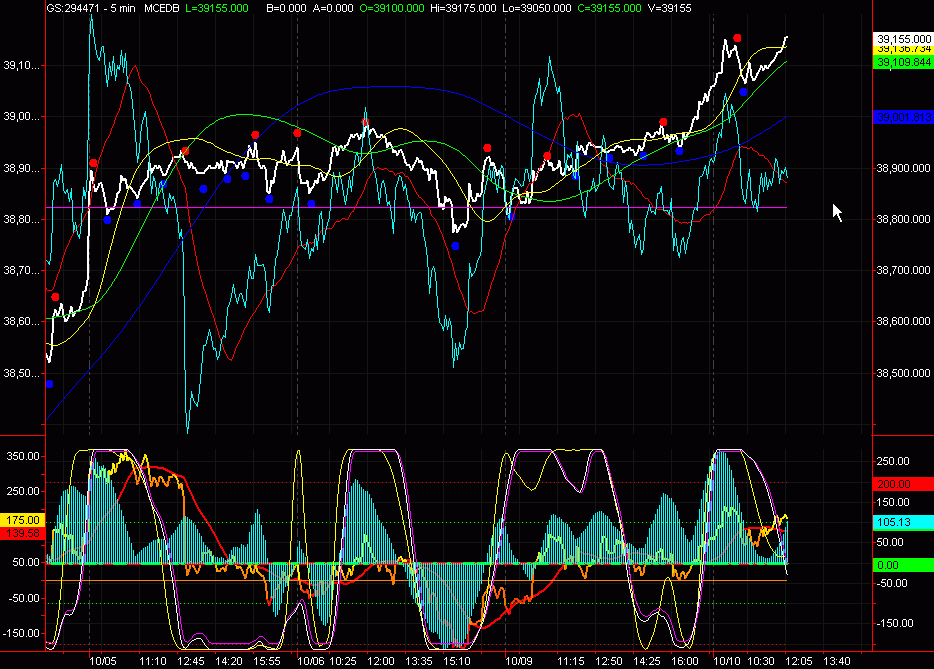Select the 15:55 time axis label
The height and width of the screenshot is (669, 934).
267,661
